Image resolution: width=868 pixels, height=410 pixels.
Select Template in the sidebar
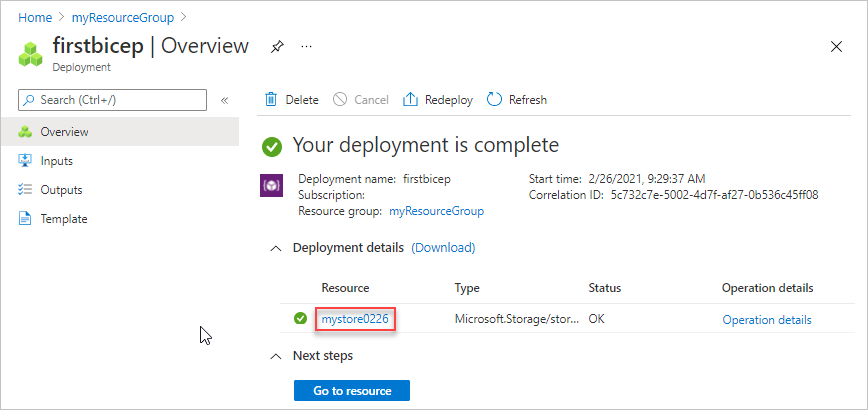click(64, 219)
